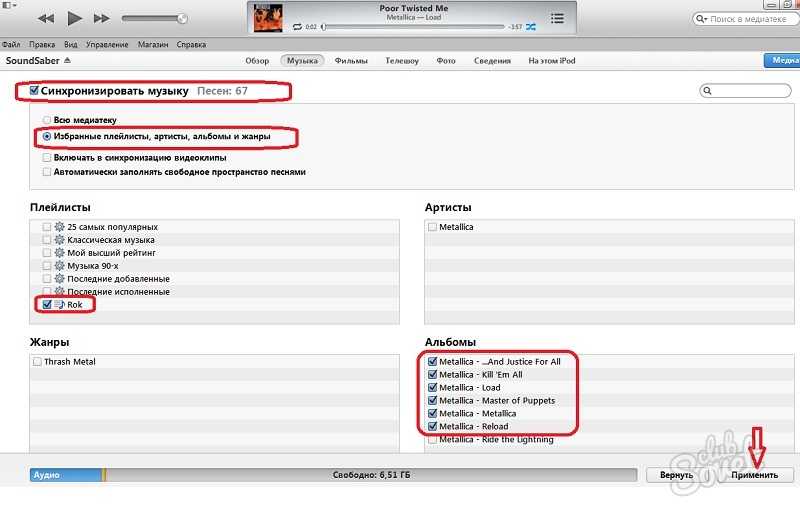Toggle the shuffle icon in the player

point(531,27)
